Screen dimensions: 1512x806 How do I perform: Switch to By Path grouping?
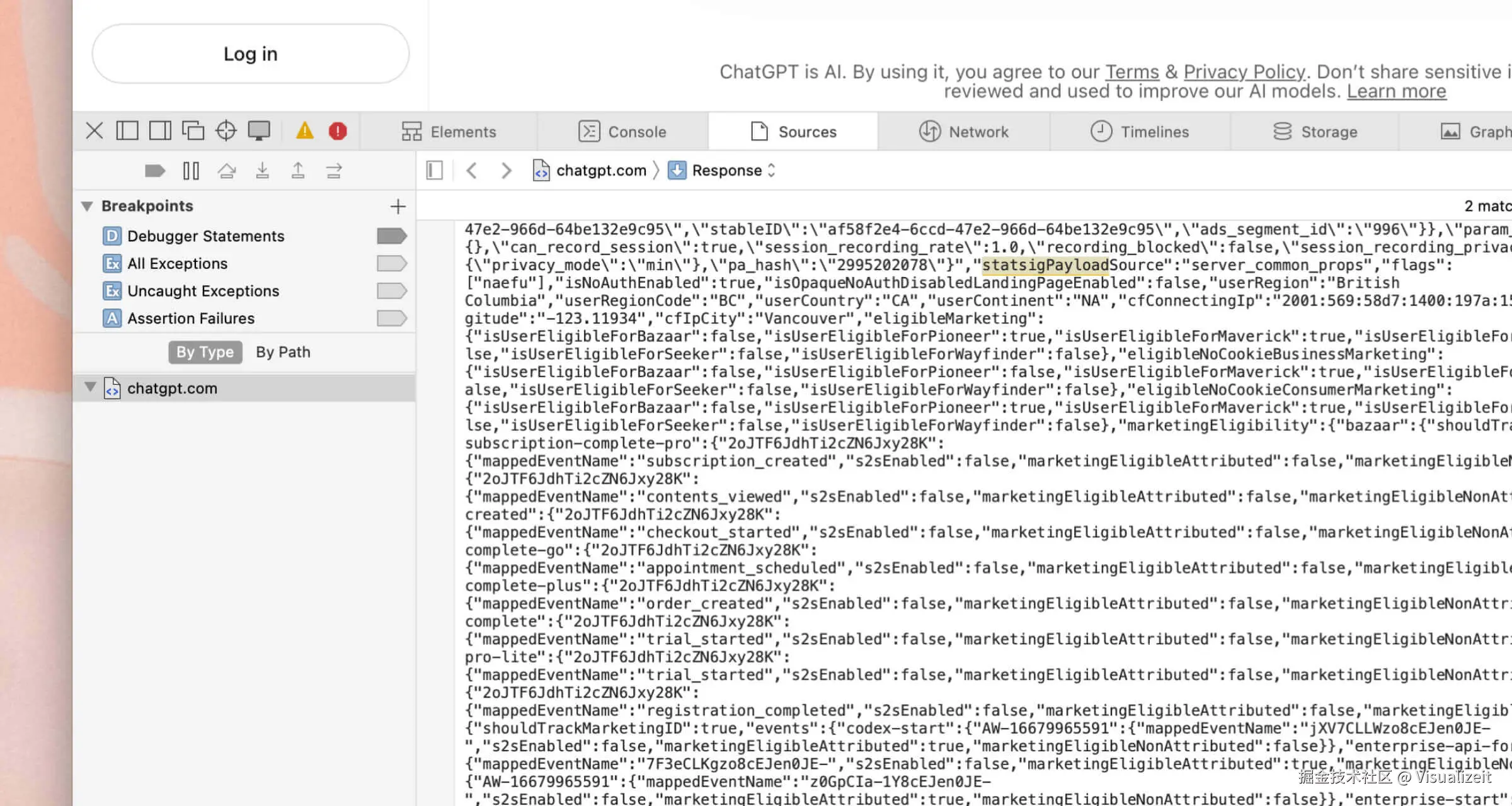[x=283, y=353]
